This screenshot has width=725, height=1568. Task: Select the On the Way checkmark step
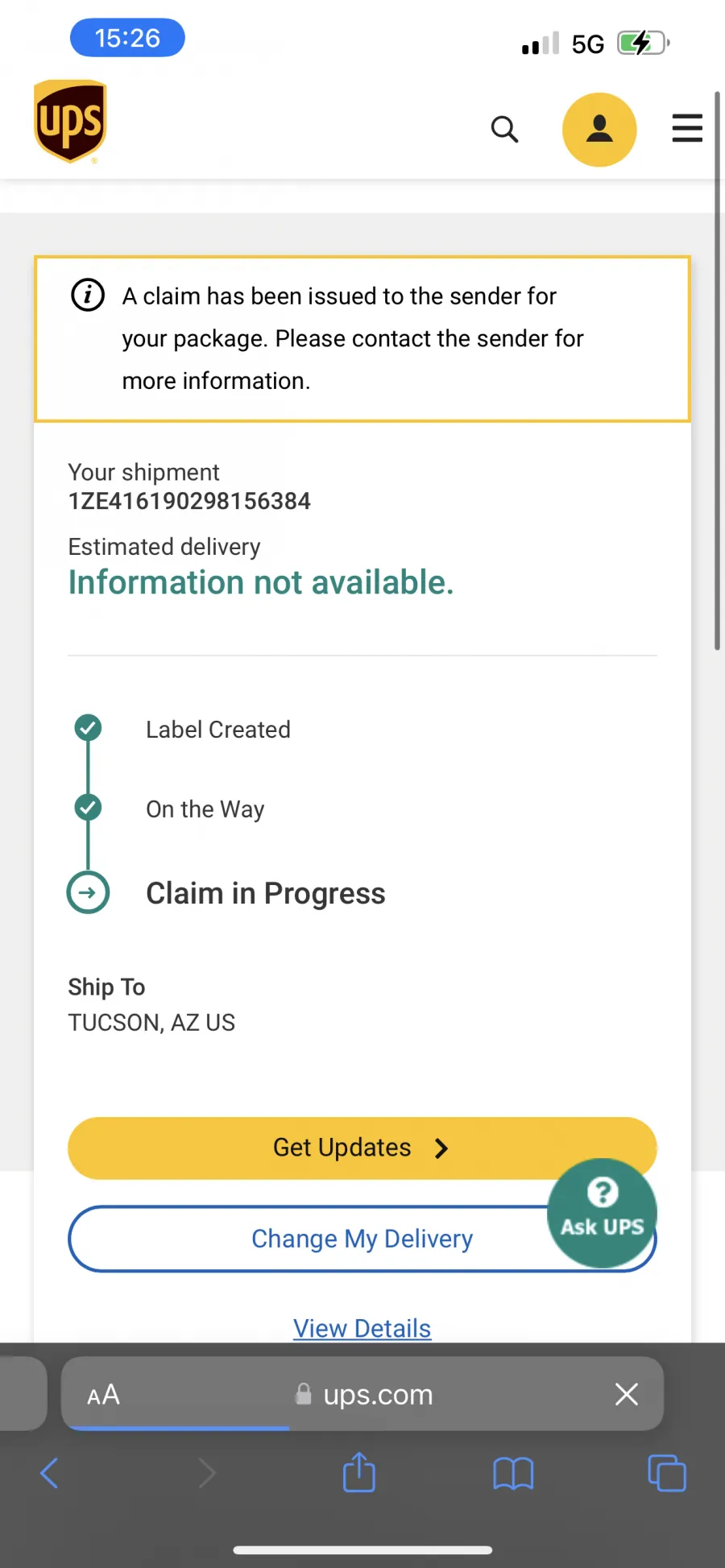[88, 807]
